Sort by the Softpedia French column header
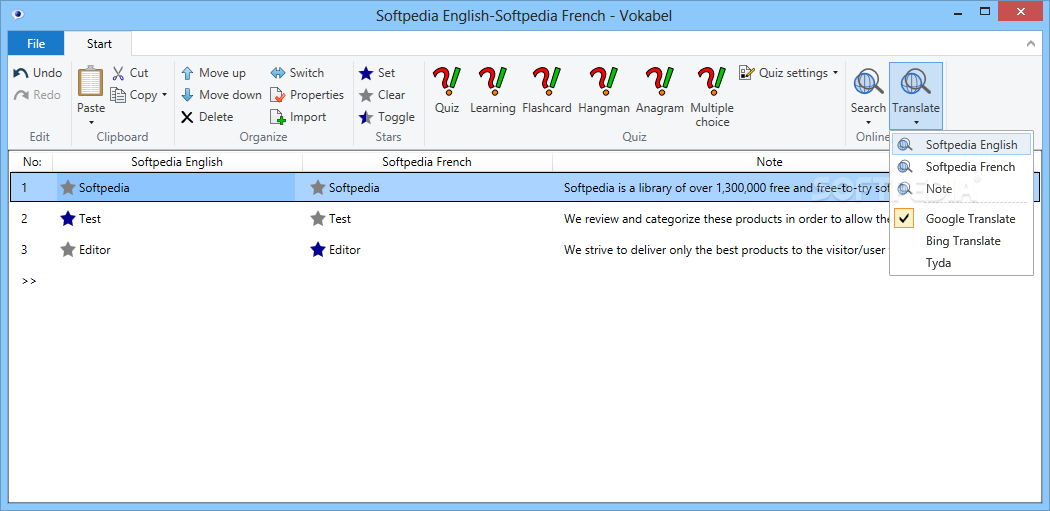The image size is (1050, 511). [x=427, y=162]
